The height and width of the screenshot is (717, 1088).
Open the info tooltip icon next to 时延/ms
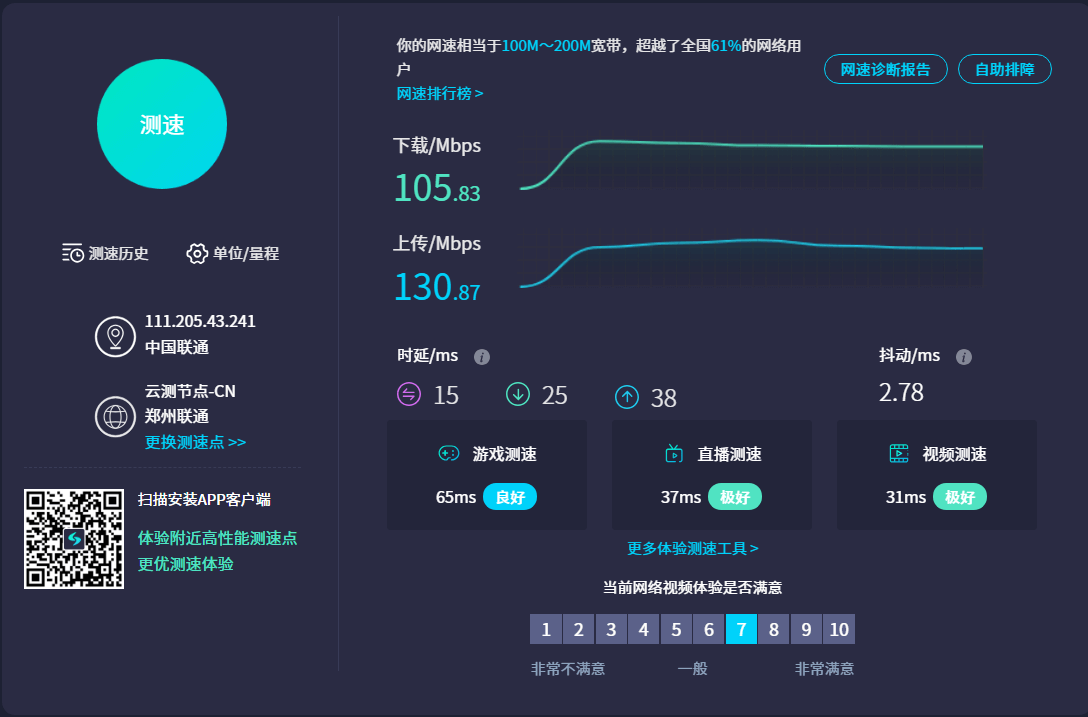481,356
